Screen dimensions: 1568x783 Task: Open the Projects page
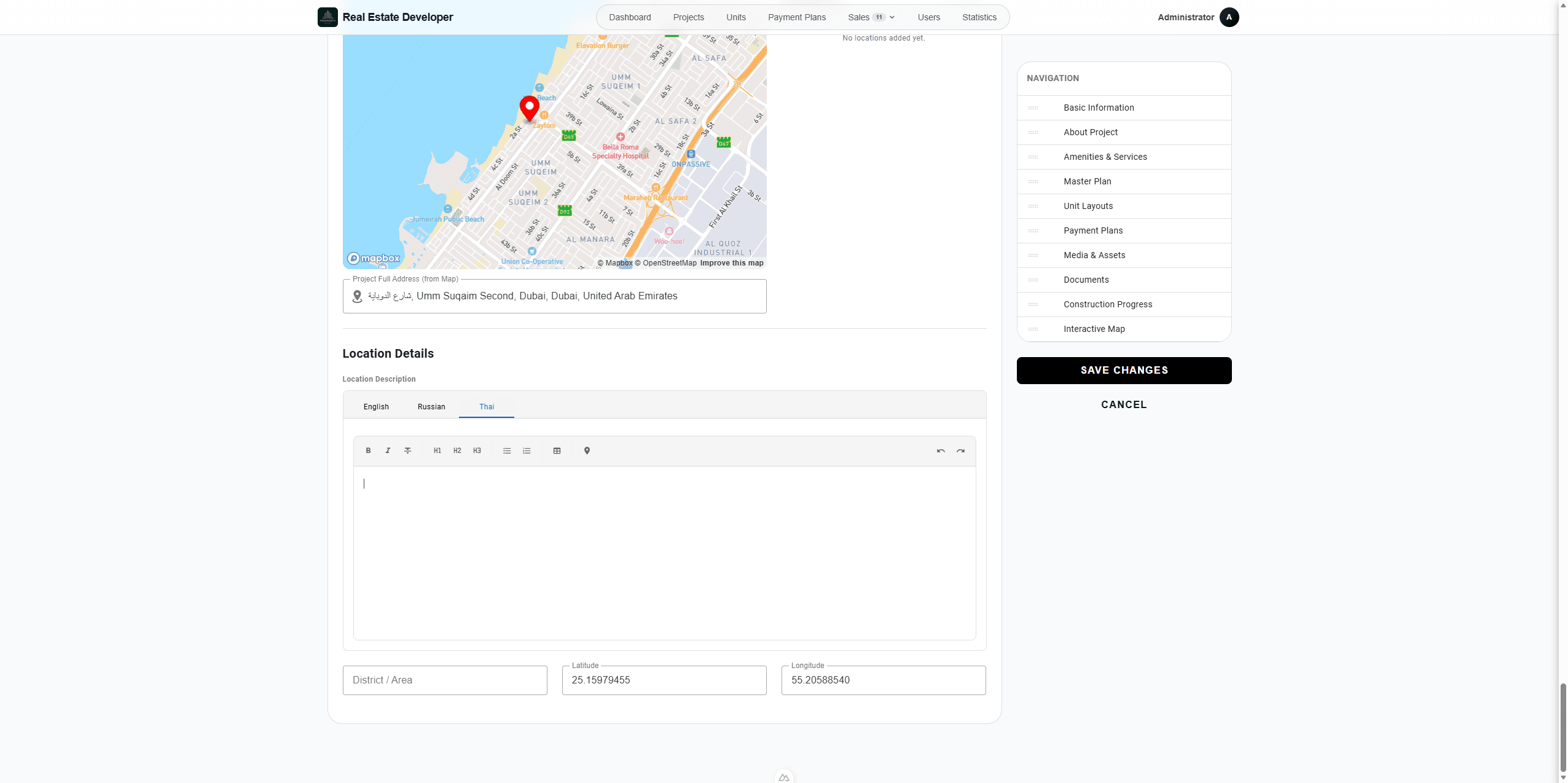[x=688, y=17]
